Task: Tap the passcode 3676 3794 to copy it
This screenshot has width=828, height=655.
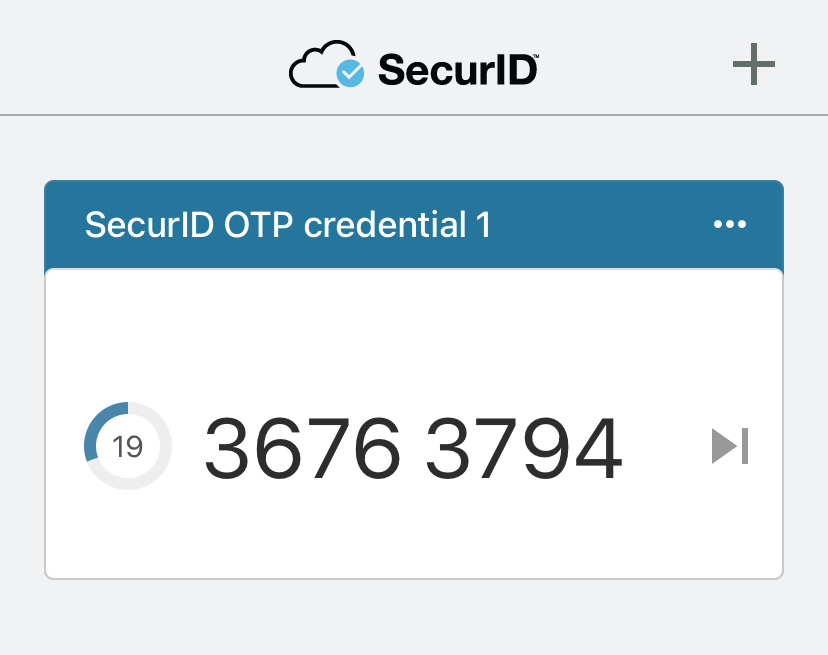Action: click(413, 446)
